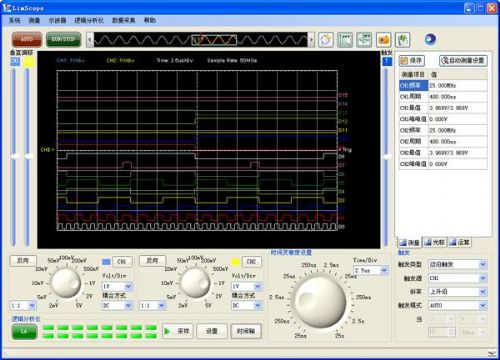Open the 逻辑分析仪 menu
Viewport: 500px width, 360px height.
click(x=89, y=20)
